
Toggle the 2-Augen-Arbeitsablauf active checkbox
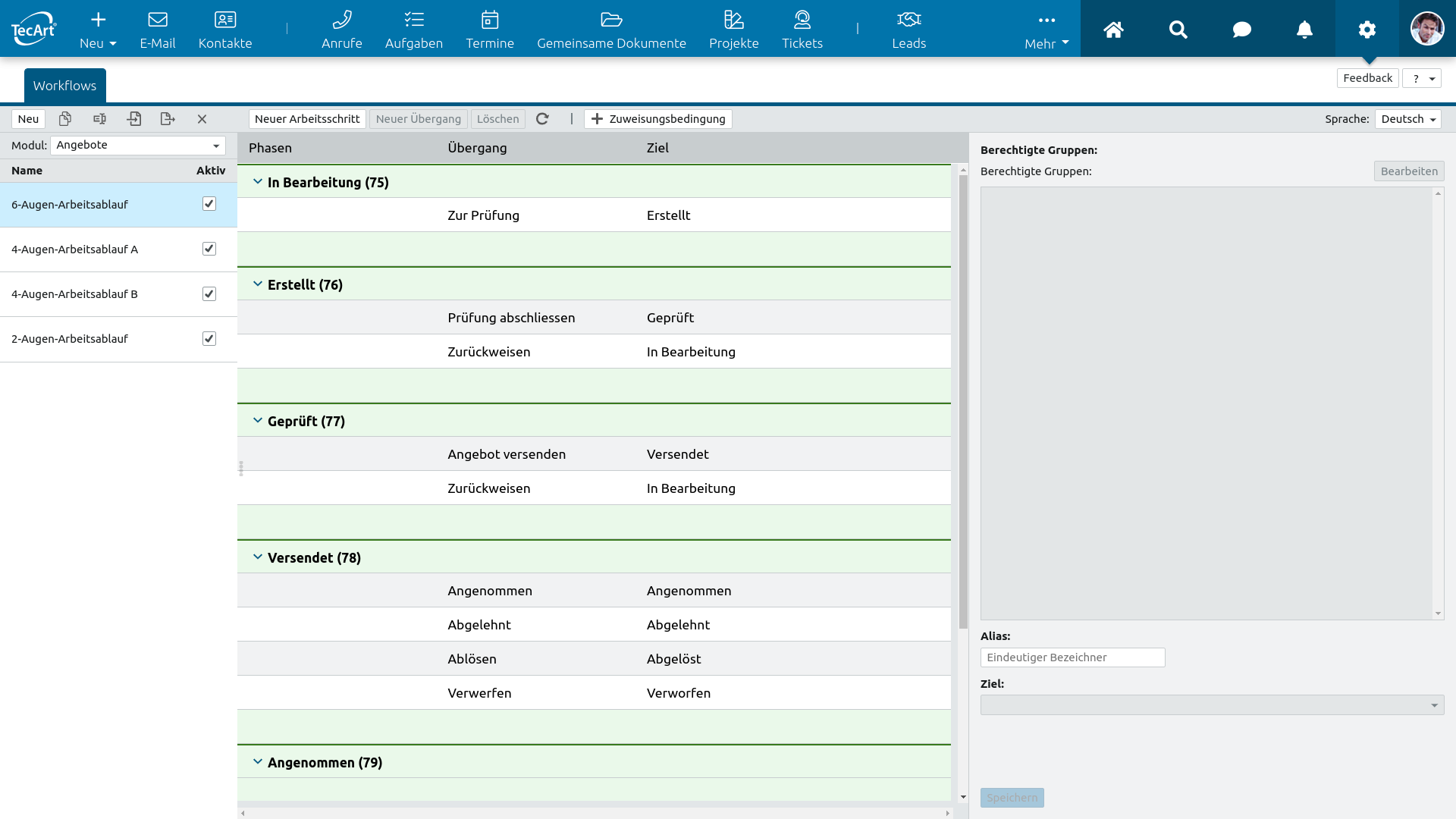(209, 338)
